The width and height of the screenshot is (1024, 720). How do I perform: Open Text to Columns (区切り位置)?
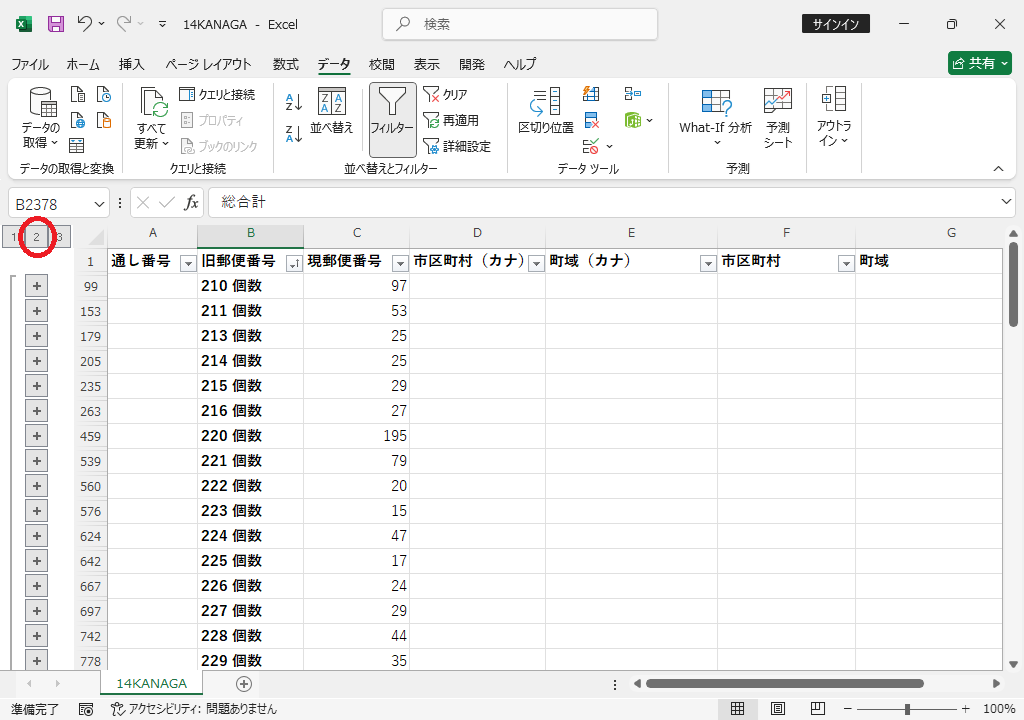[546, 111]
